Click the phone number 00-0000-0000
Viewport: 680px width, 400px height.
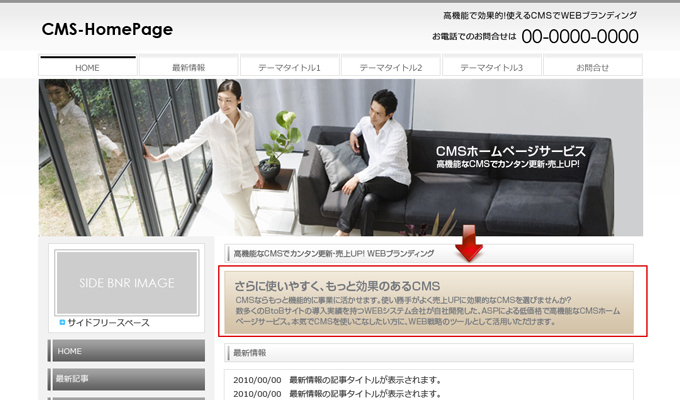tap(579, 37)
